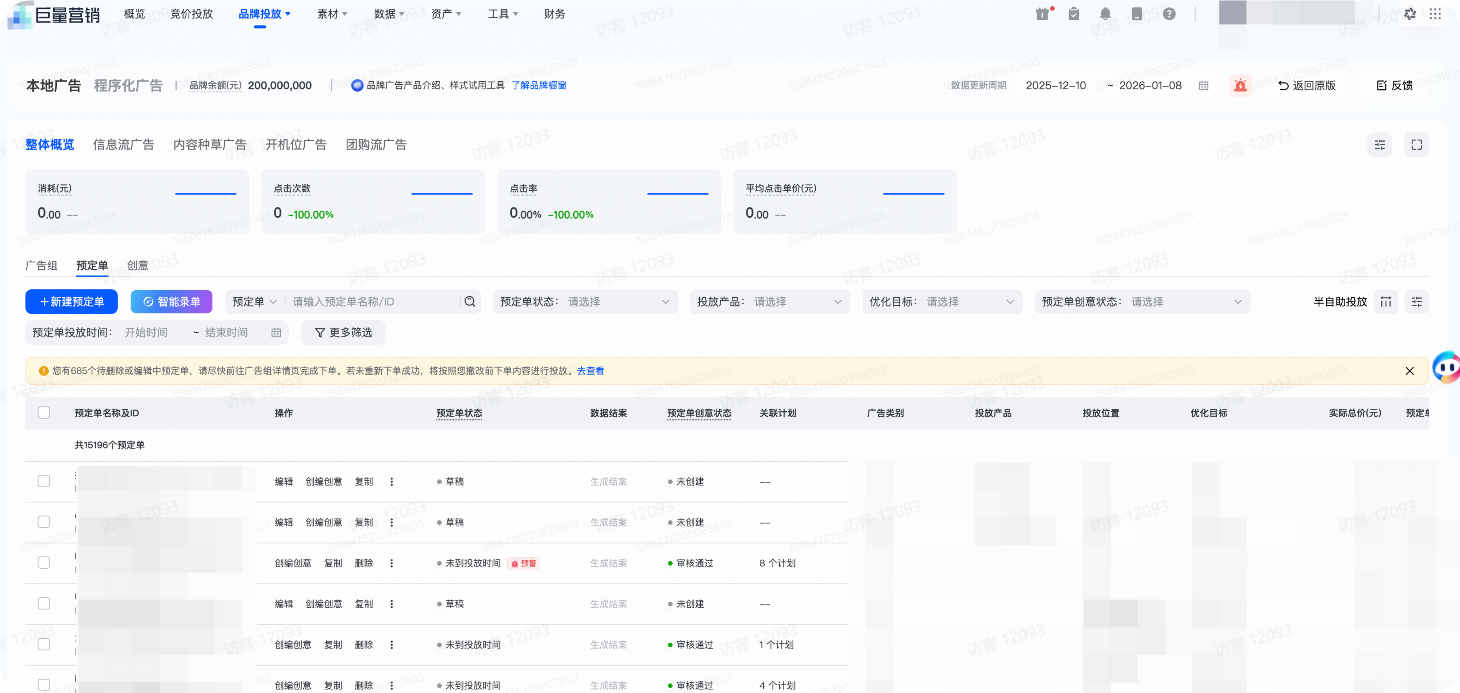
Task: Go to the 概览 nav item
Action: (x=134, y=14)
